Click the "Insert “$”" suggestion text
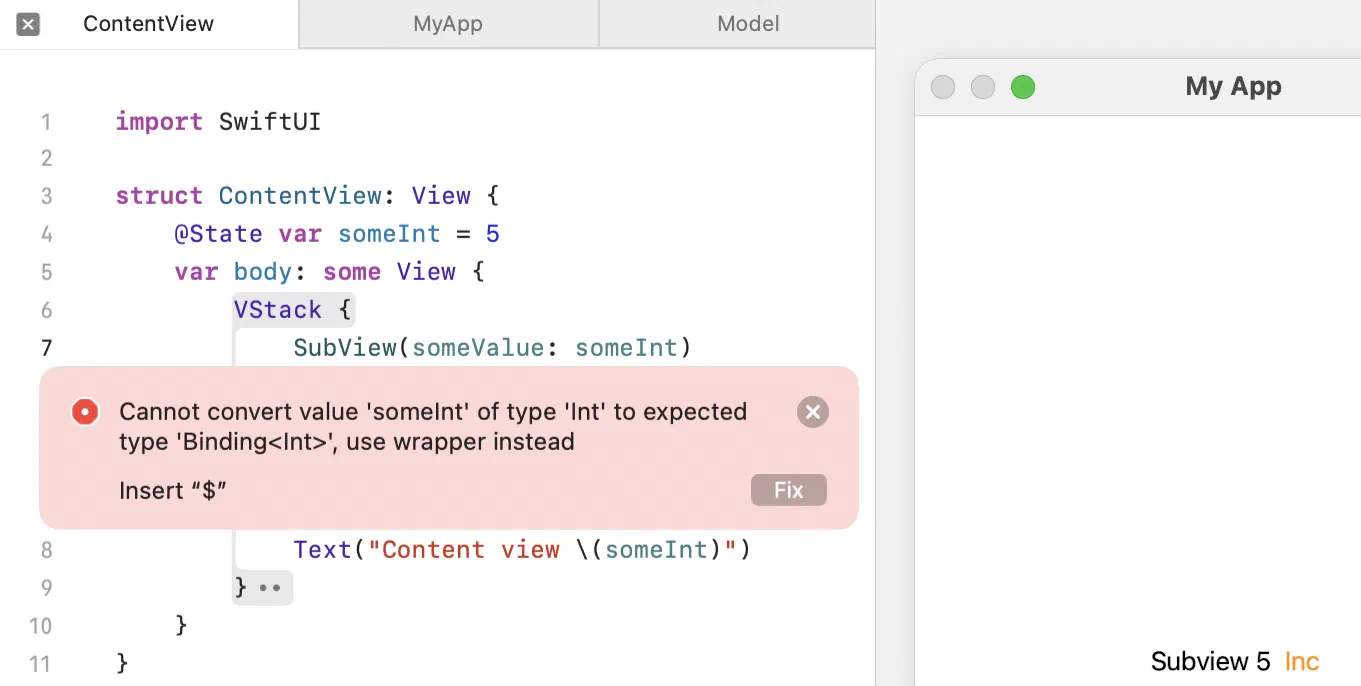This screenshot has height=686, width=1361. click(x=174, y=490)
